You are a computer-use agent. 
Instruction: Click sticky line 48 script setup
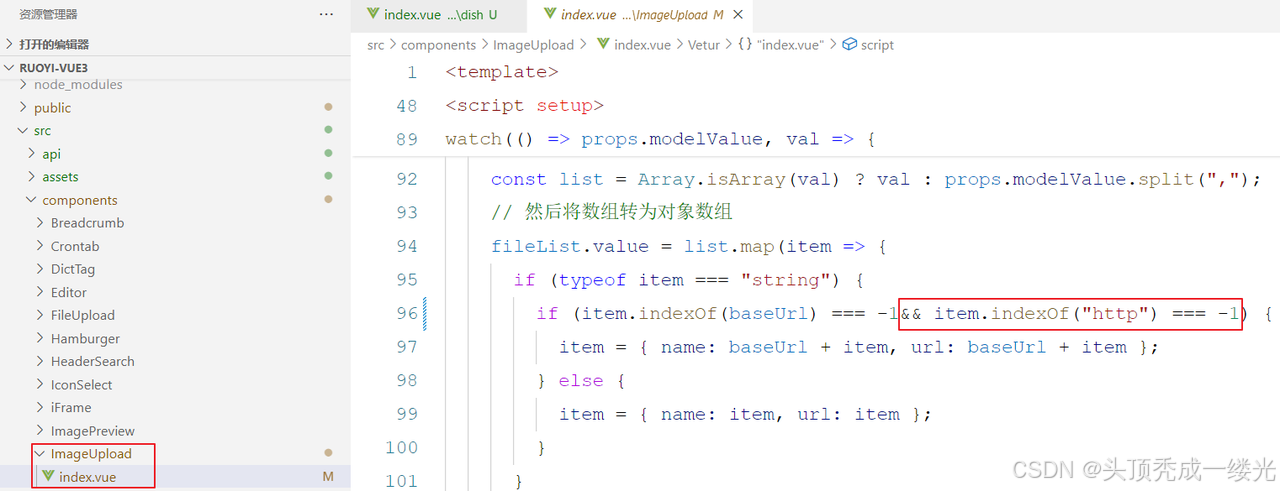click(x=525, y=105)
